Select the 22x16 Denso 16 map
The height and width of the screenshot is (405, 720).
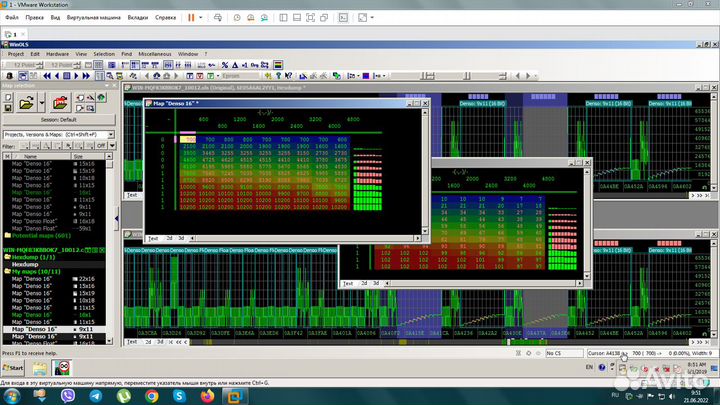coord(53,279)
